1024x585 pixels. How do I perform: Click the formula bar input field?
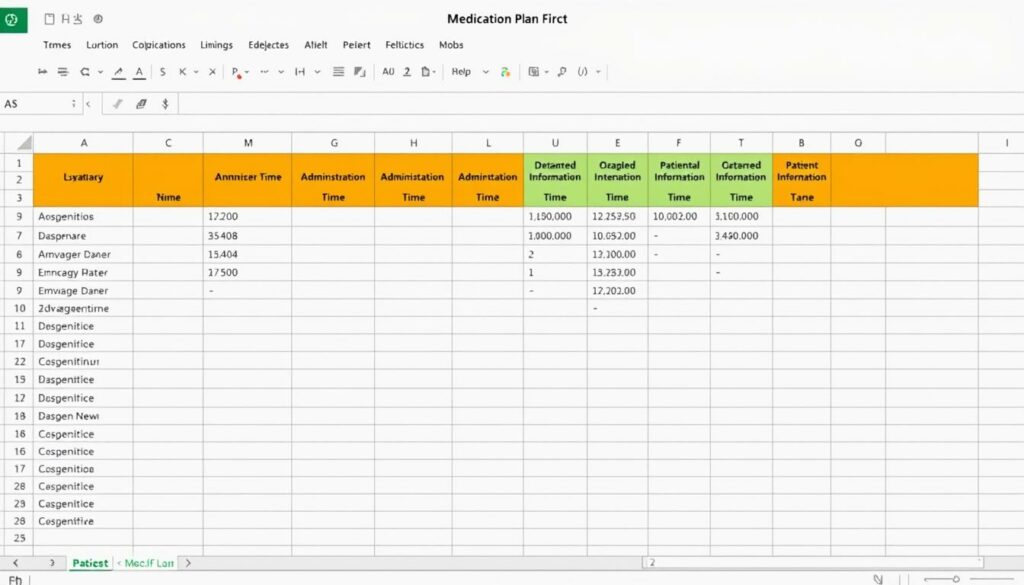601,104
